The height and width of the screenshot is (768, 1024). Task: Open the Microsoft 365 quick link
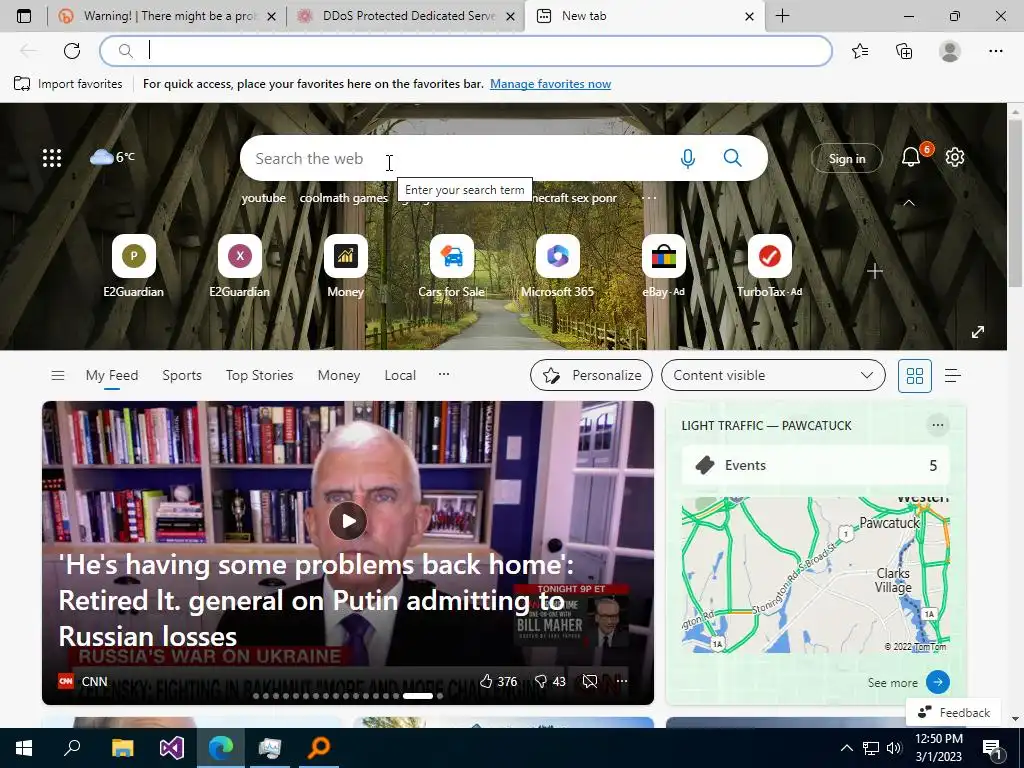click(557, 266)
